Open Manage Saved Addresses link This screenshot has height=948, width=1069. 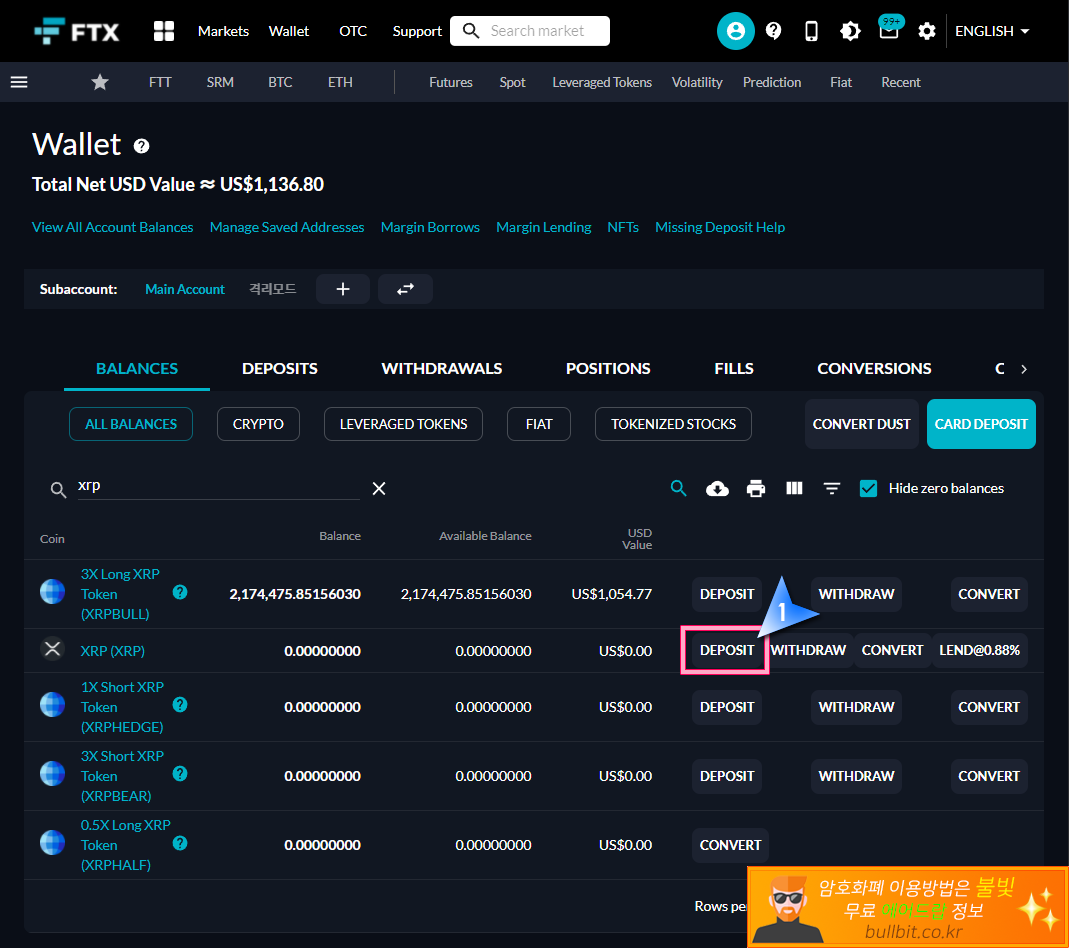tap(287, 227)
